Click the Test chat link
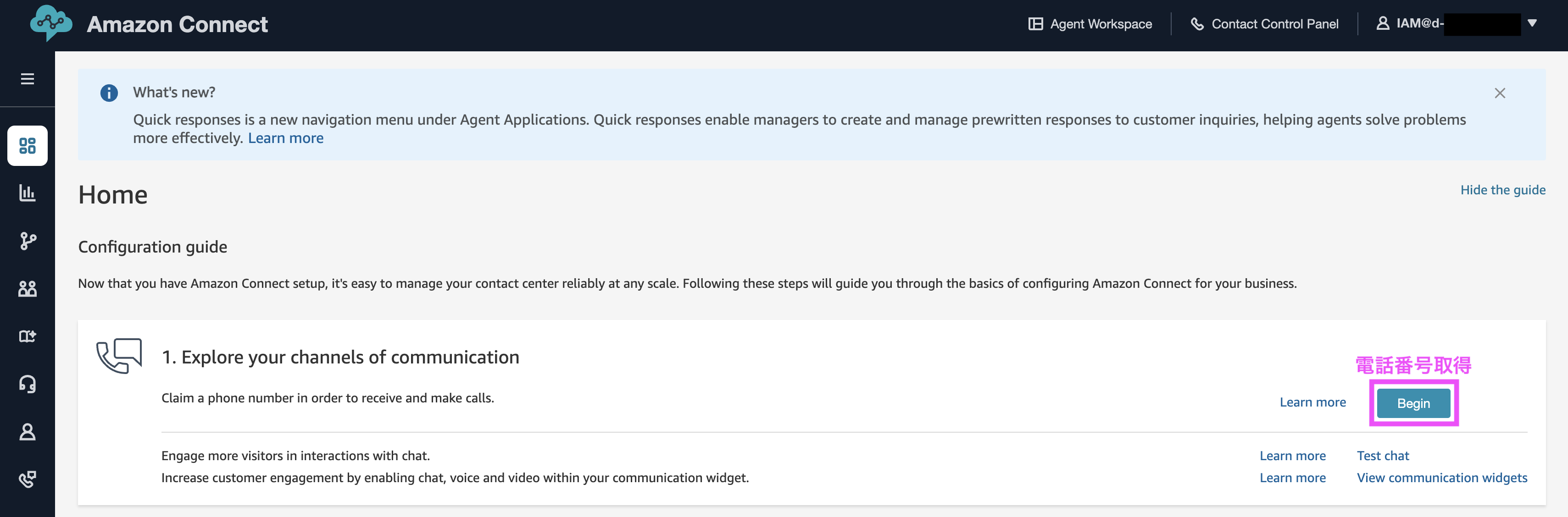The image size is (1568, 517). [x=1382, y=456]
